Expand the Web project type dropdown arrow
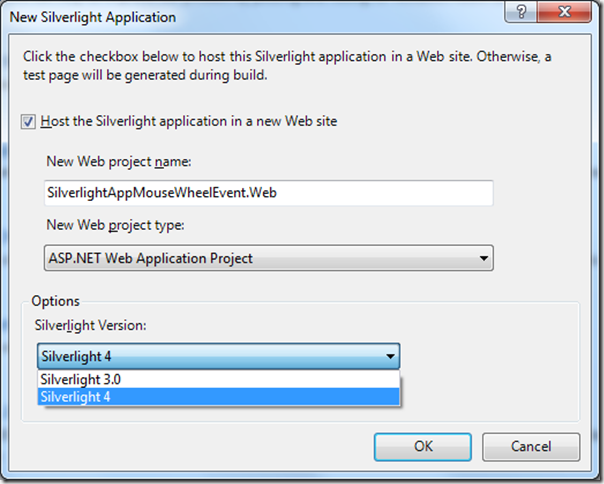This screenshot has height=484, width=604. pos(483,258)
